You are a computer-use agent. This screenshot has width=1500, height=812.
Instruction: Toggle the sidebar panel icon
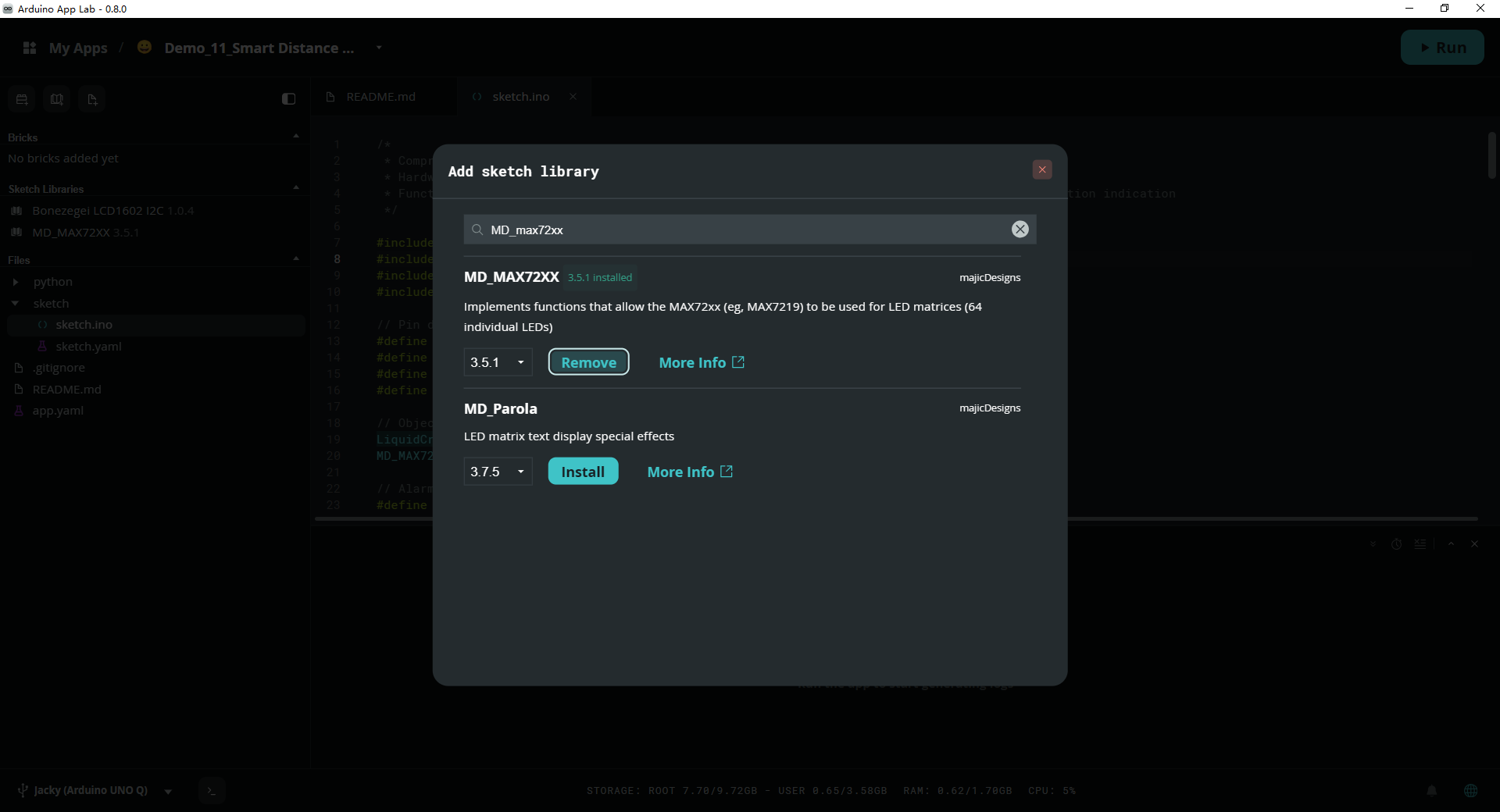pos(288,98)
